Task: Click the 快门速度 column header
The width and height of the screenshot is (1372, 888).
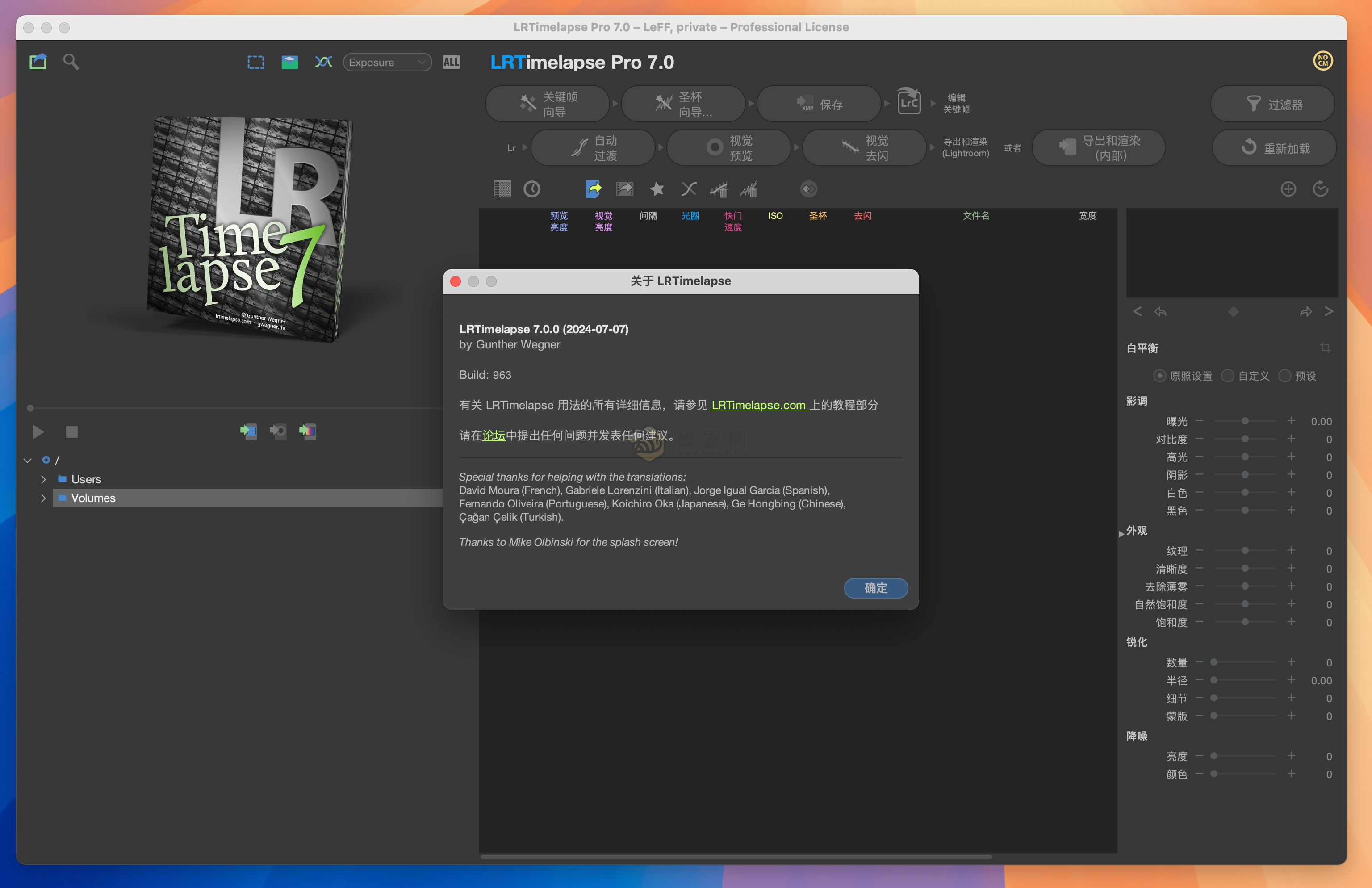Action: tap(733, 222)
